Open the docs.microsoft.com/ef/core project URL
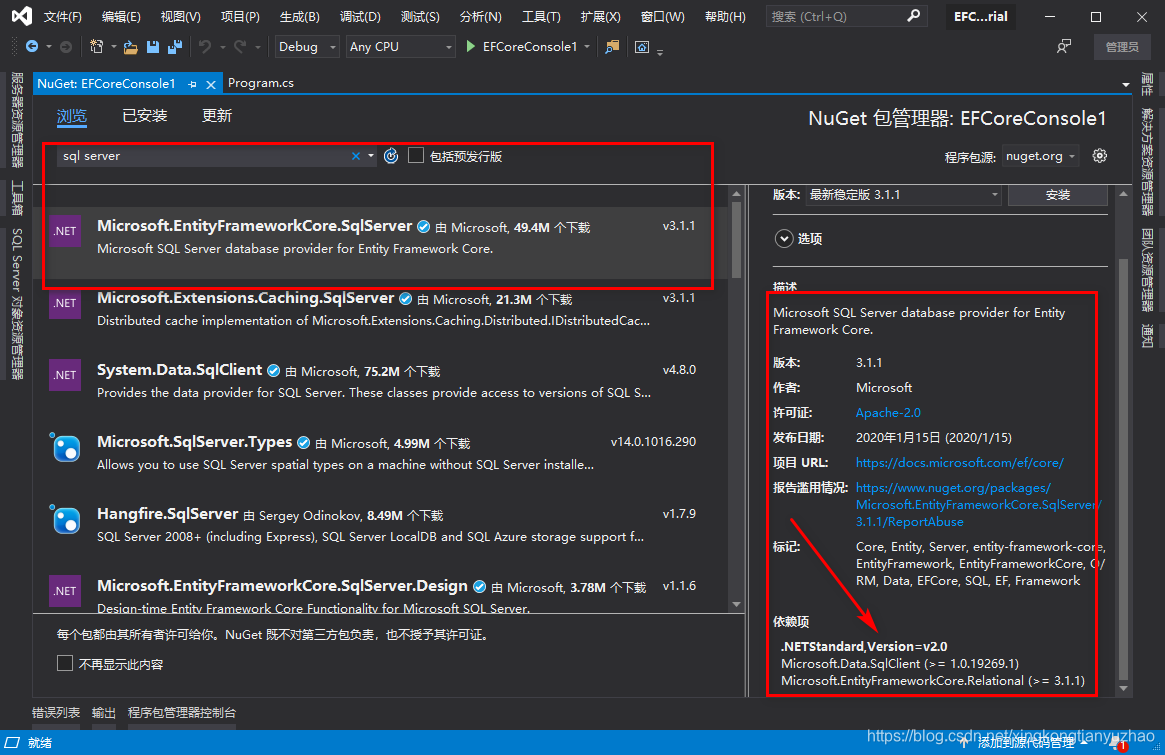This screenshot has width=1165, height=755. pyautogui.click(x=959, y=462)
